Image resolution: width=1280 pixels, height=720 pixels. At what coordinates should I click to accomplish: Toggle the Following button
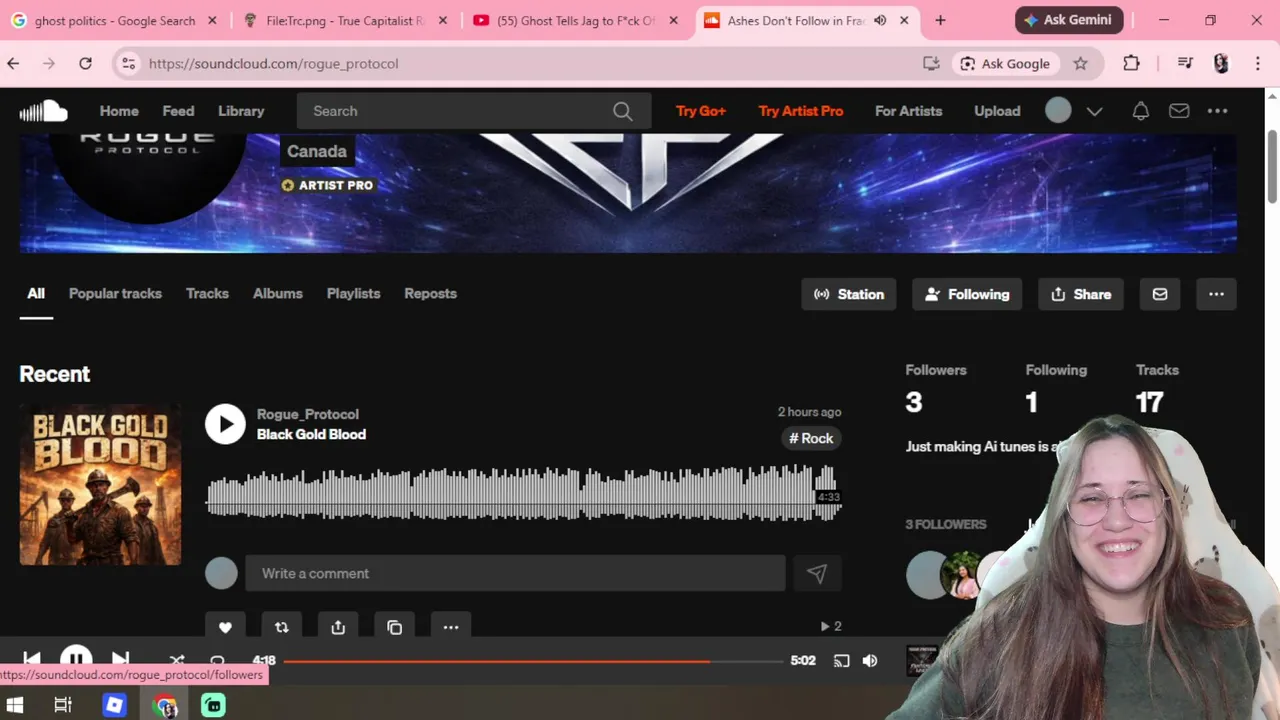click(x=967, y=294)
